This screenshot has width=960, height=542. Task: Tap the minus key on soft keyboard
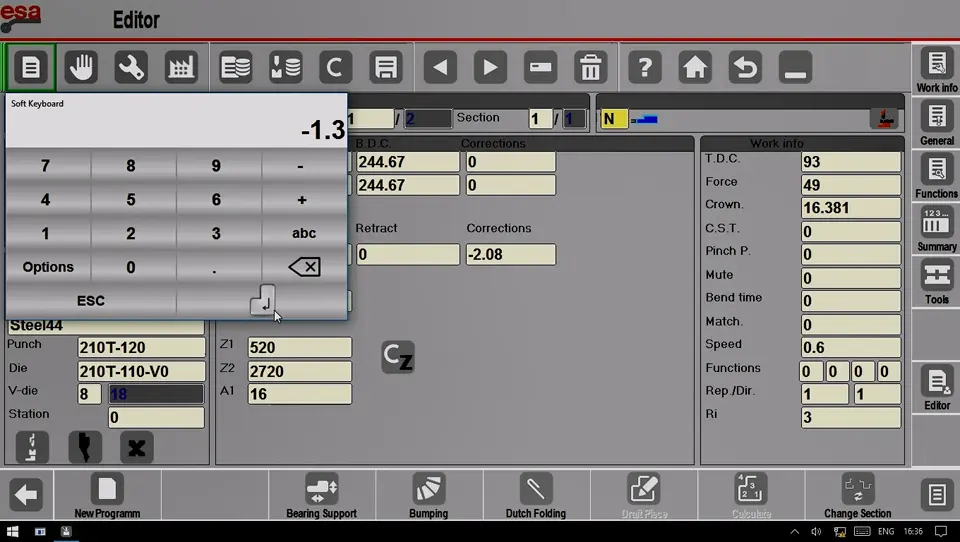pyautogui.click(x=301, y=166)
